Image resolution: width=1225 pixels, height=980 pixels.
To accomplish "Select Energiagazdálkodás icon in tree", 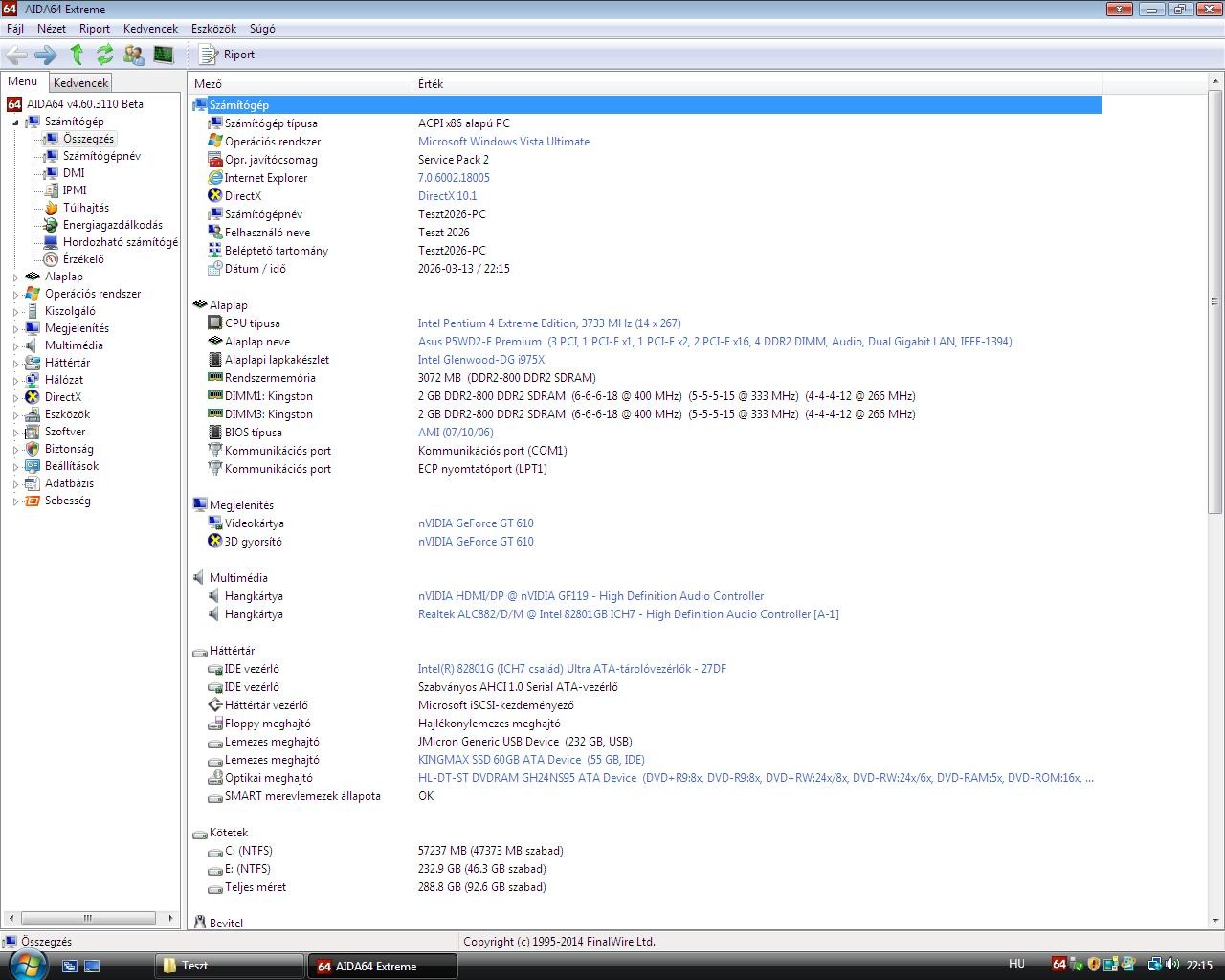I will (51, 225).
